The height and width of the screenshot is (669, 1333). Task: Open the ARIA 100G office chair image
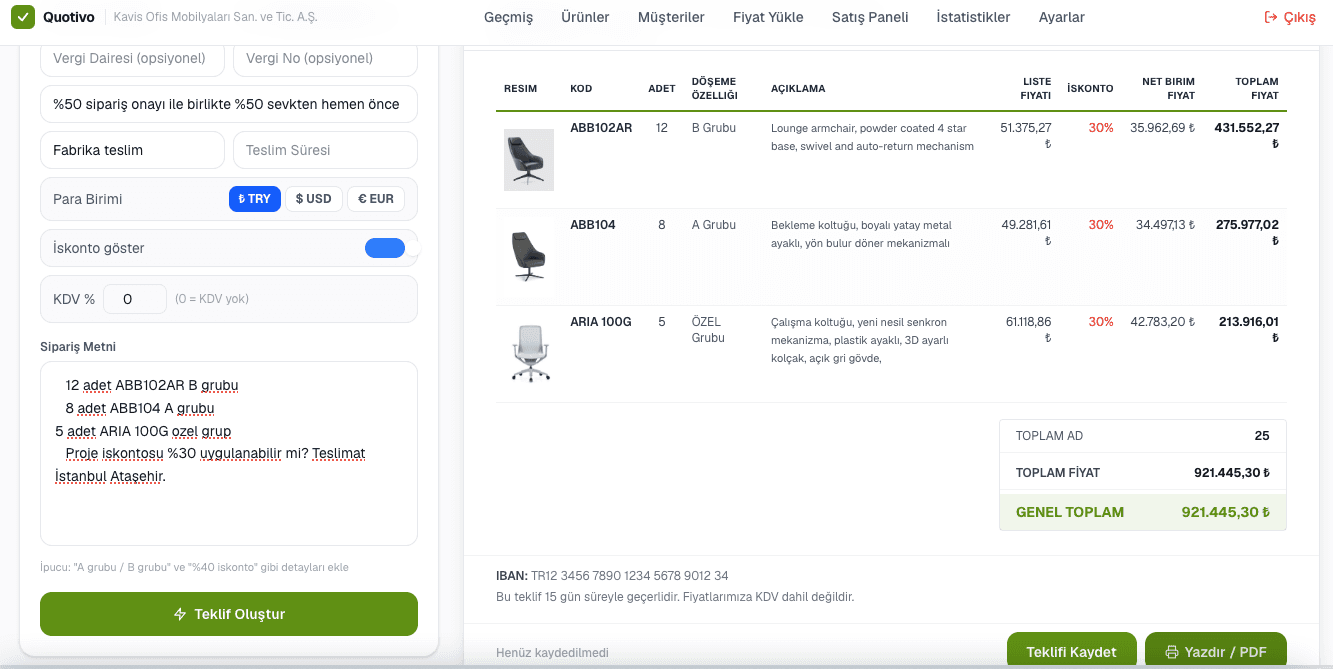[x=529, y=352]
